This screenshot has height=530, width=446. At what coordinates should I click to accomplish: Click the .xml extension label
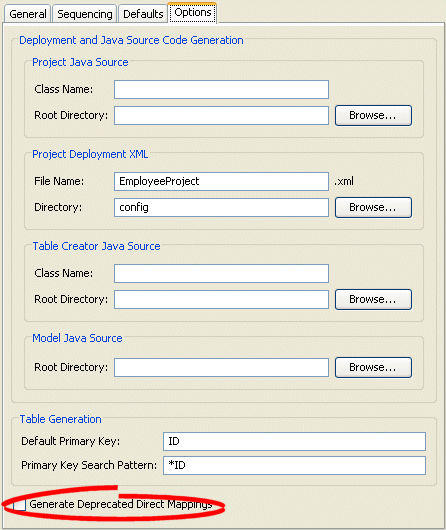click(344, 181)
